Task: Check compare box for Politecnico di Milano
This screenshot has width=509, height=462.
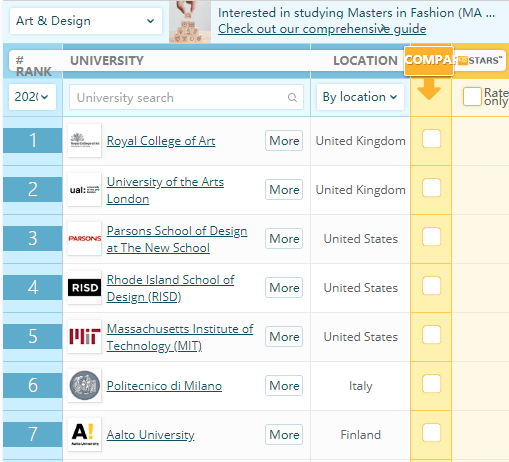Action: coord(431,384)
